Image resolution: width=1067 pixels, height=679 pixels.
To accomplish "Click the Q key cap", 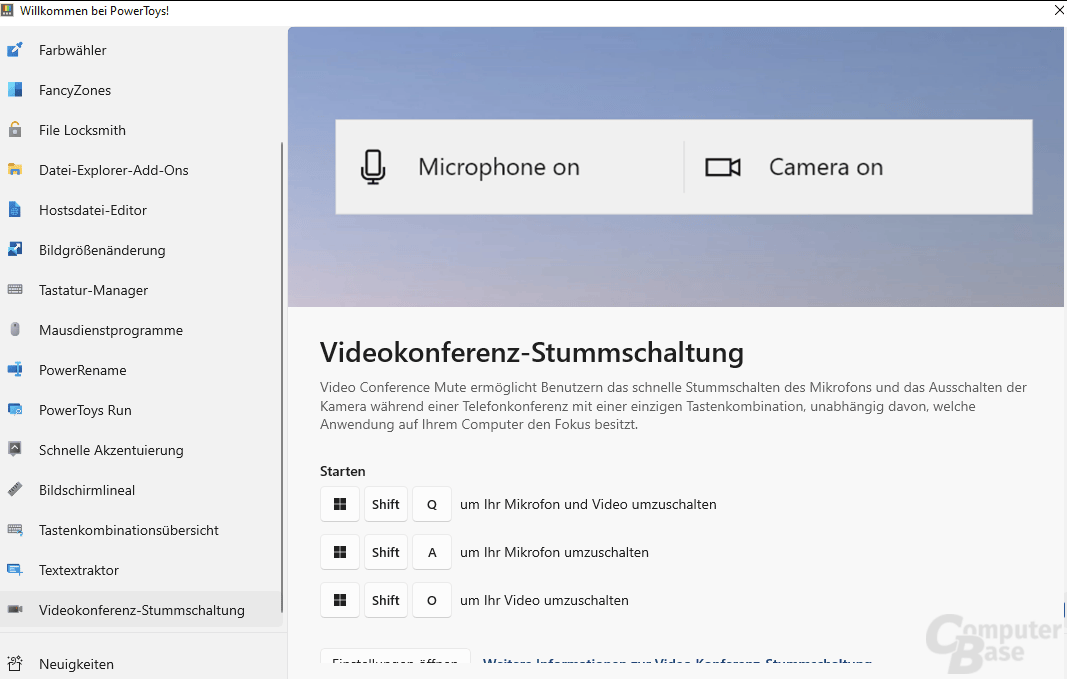I will tap(432, 504).
